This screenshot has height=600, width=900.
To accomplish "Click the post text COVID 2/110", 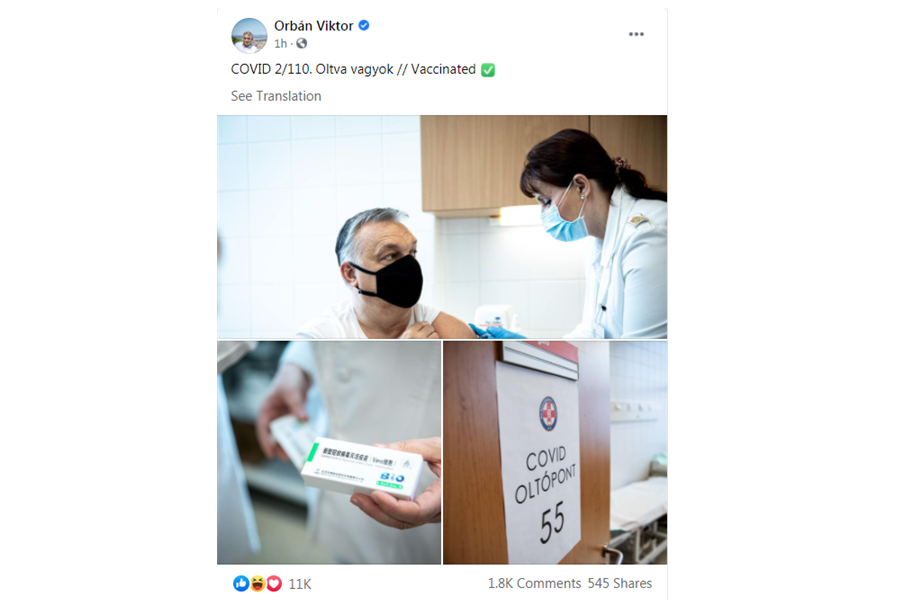I will click(271, 69).
